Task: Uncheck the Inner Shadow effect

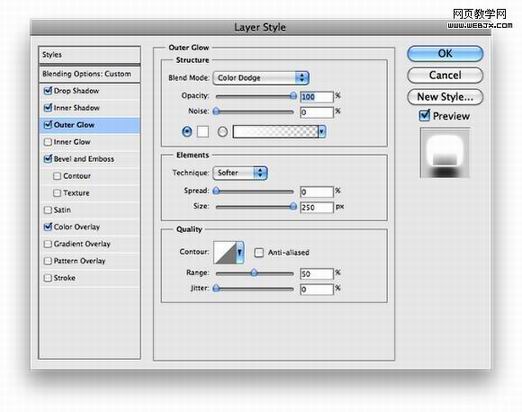Action: [48, 108]
